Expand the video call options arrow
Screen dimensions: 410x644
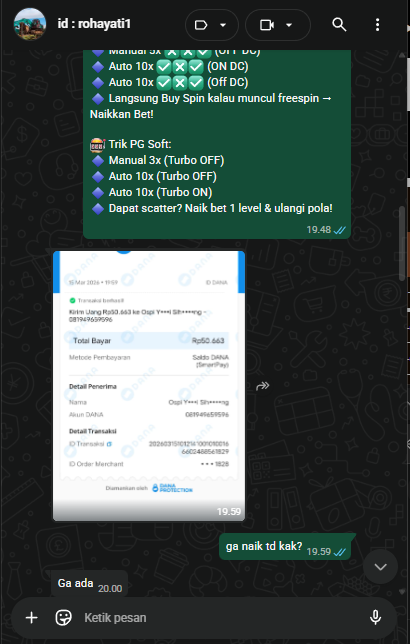point(289,25)
